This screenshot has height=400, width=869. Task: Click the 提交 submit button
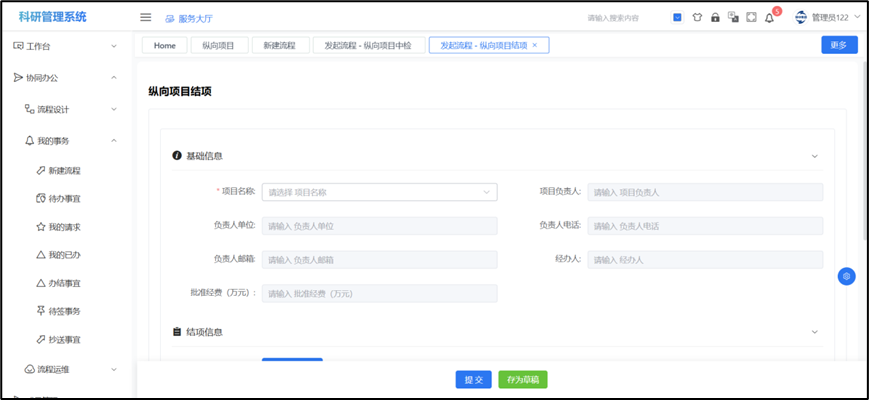pyautogui.click(x=474, y=380)
